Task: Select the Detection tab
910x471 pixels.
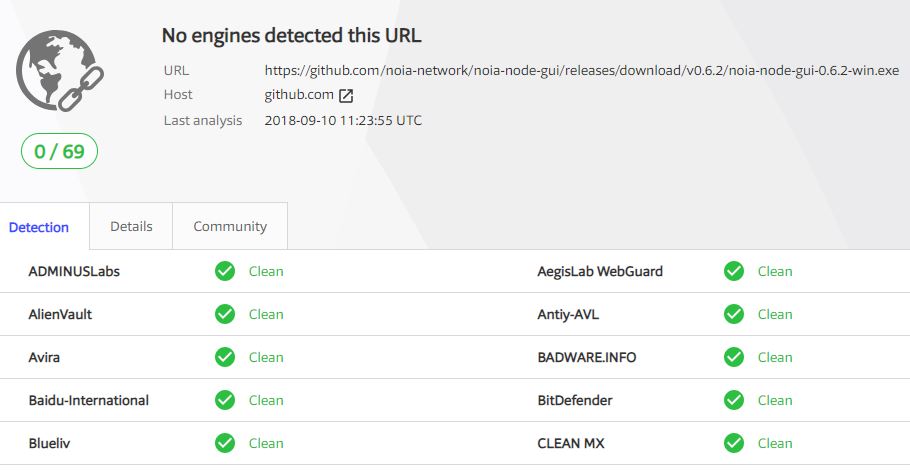Action: 39,227
